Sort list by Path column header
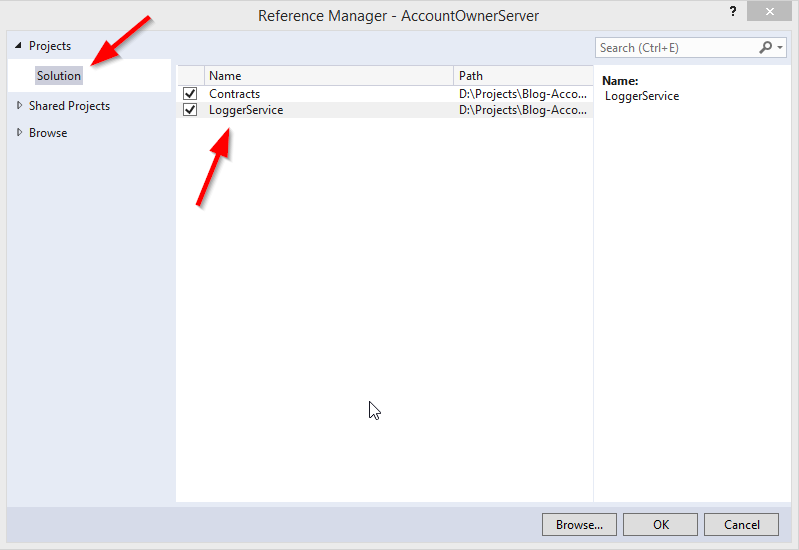Screen dimensions: 799x550 point(522,76)
